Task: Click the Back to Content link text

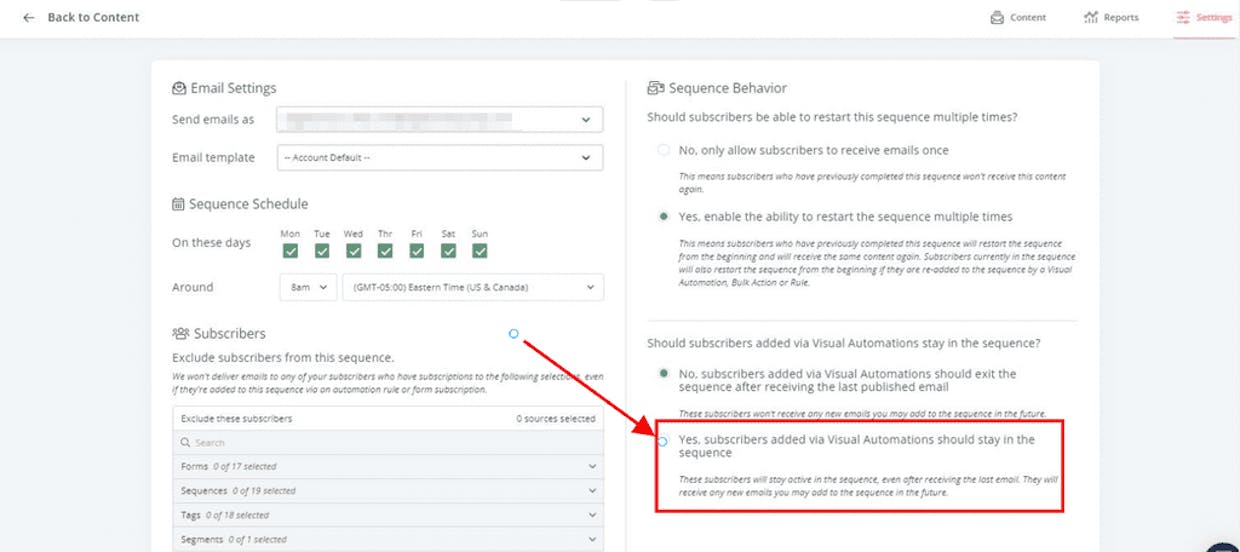Action: (x=94, y=17)
